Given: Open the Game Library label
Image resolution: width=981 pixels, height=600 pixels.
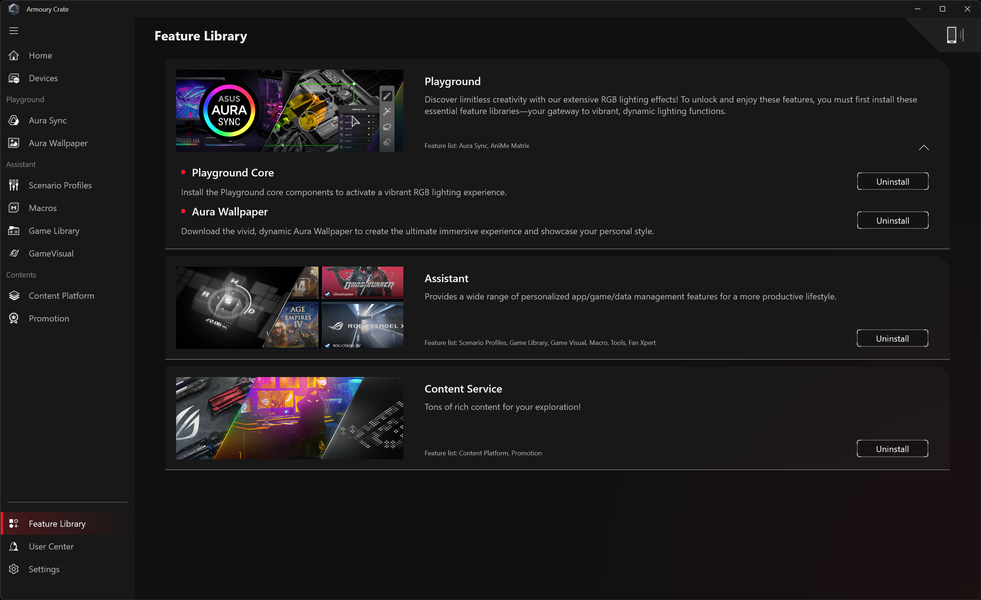Looking at the screenshot, I should [54, 231].
